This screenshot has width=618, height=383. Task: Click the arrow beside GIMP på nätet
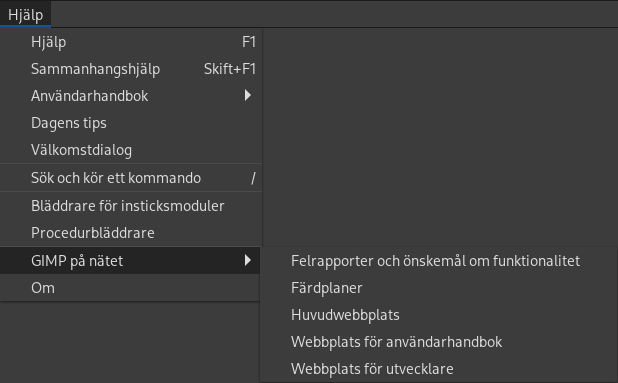coord(248,260)
